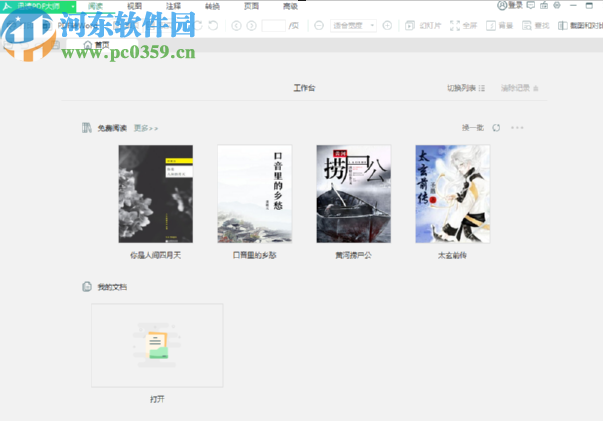The width and height of the screenshot is (603, 421).
Task: Start 幻灯片 slideshow mode
Action: 423,25
